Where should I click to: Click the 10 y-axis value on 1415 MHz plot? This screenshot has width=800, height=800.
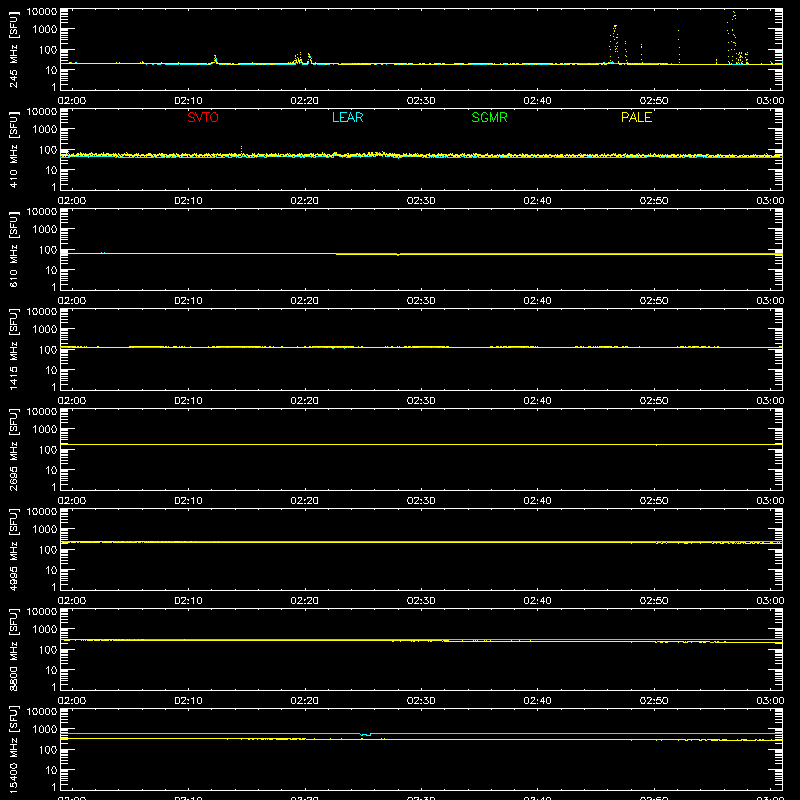coord(52,370)
